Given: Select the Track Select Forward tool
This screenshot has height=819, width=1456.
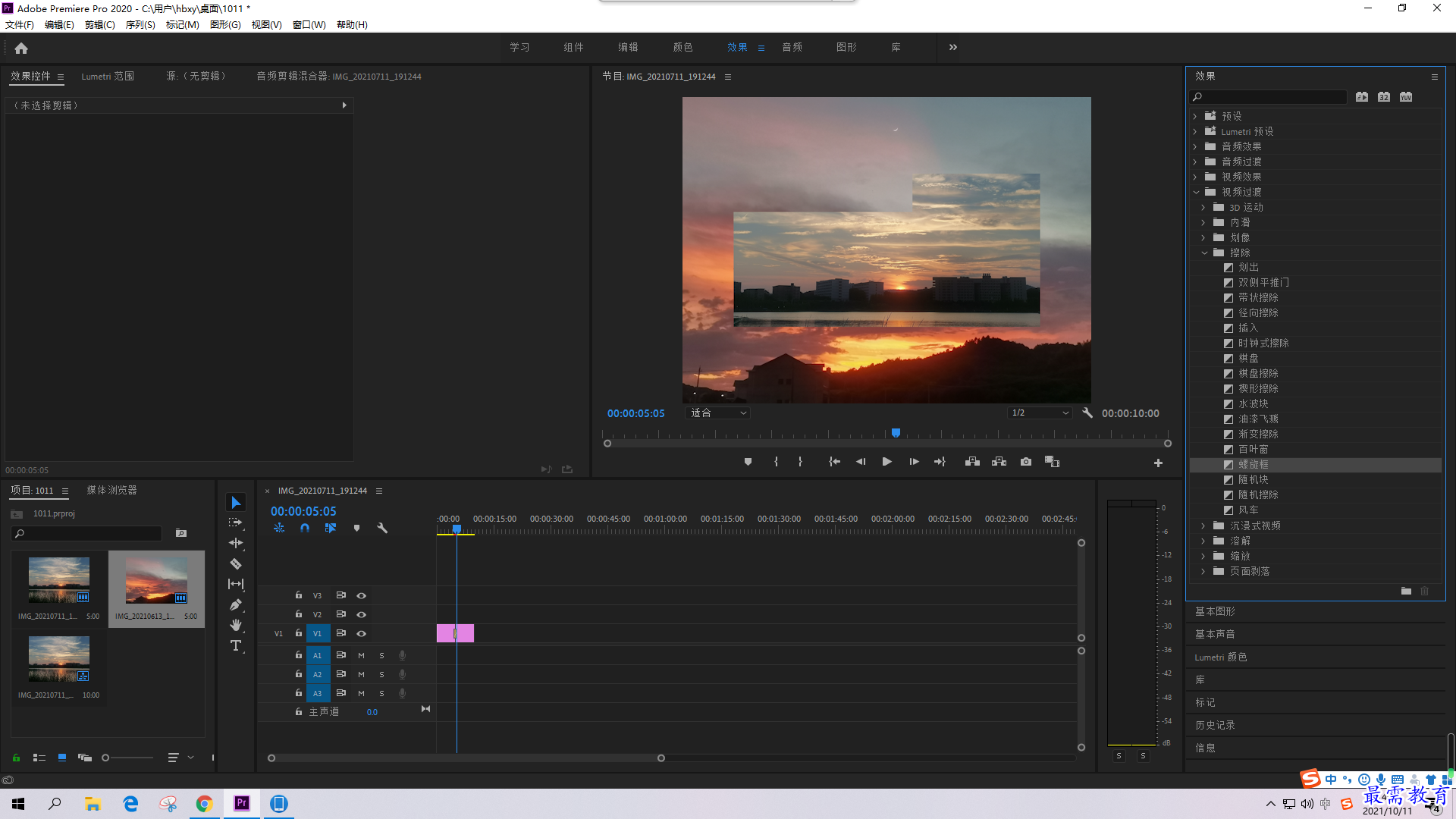Looking at the screenshot, I should 236,522.
